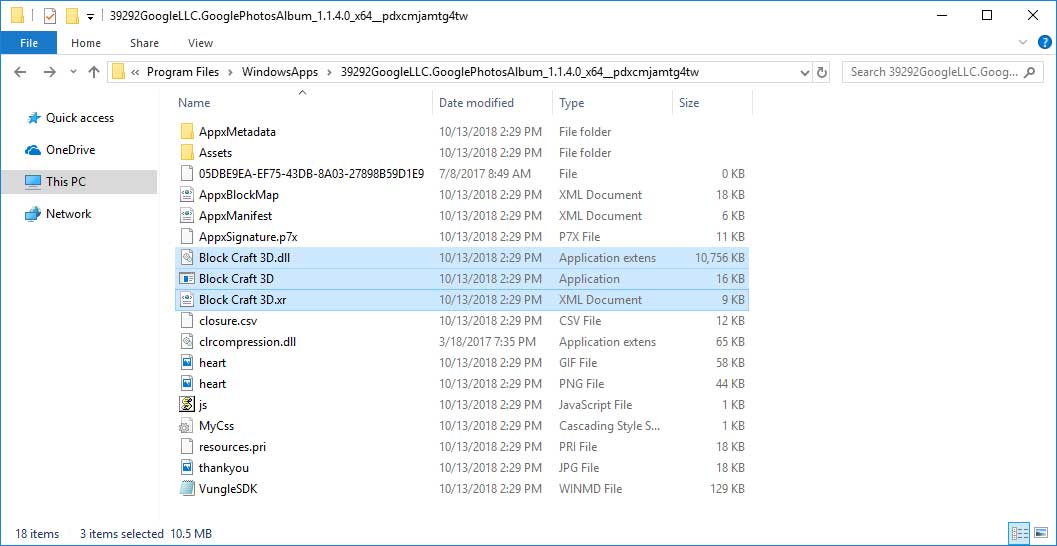This screenshot has height=546, width=1057.
Task: Select the heart PNG file icon
Action: pyautogui.click(x=187, y=384)
